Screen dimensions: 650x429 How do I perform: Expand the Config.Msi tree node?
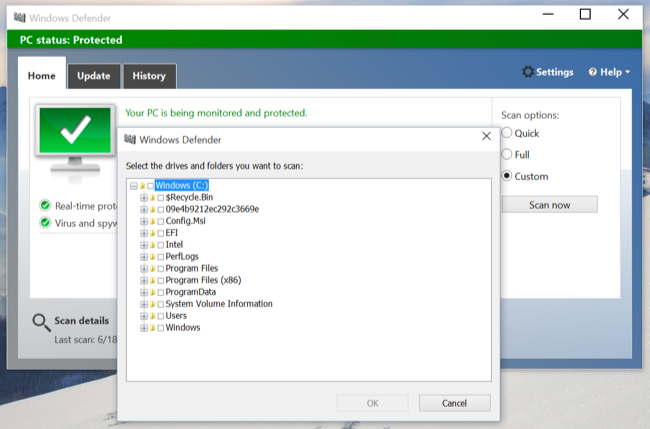pyautogui.click(x=144, y=221)
